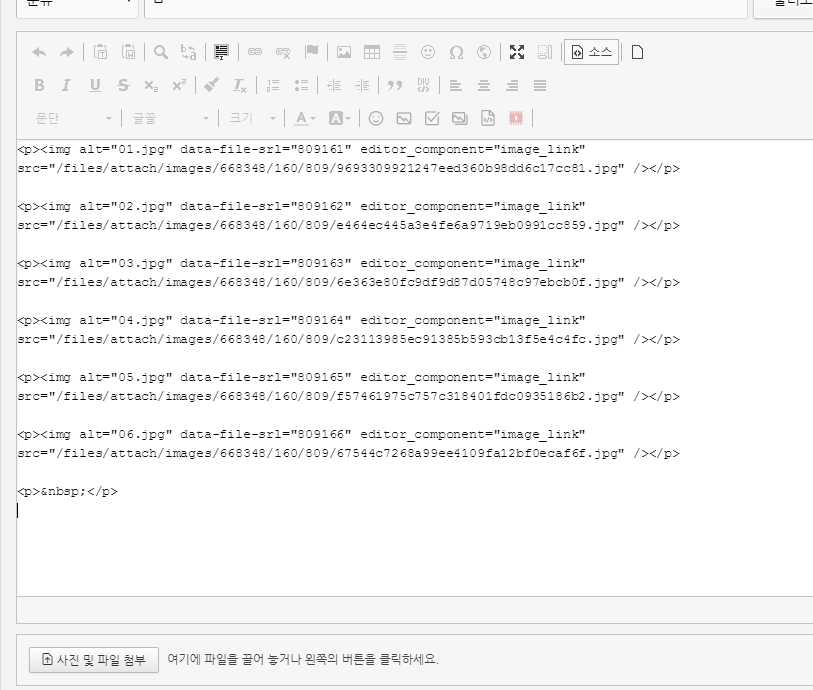Click the blockquote quotation mark icon
This screenshot has height=690, width=813.
[395, 85]
